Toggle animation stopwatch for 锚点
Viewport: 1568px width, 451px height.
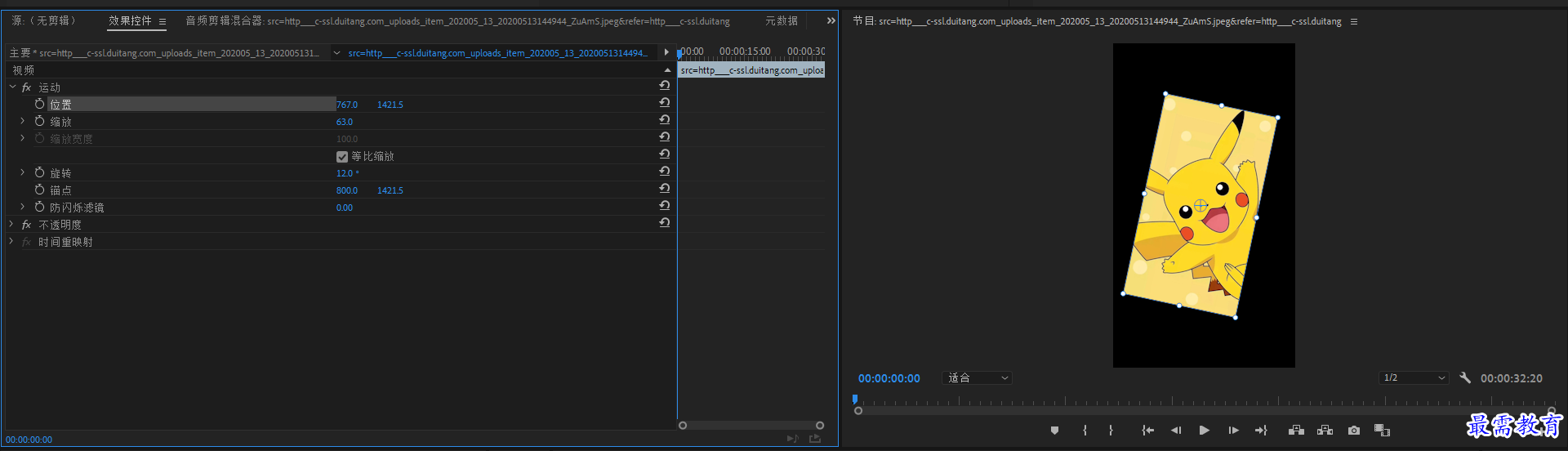[x=39, y=190]
